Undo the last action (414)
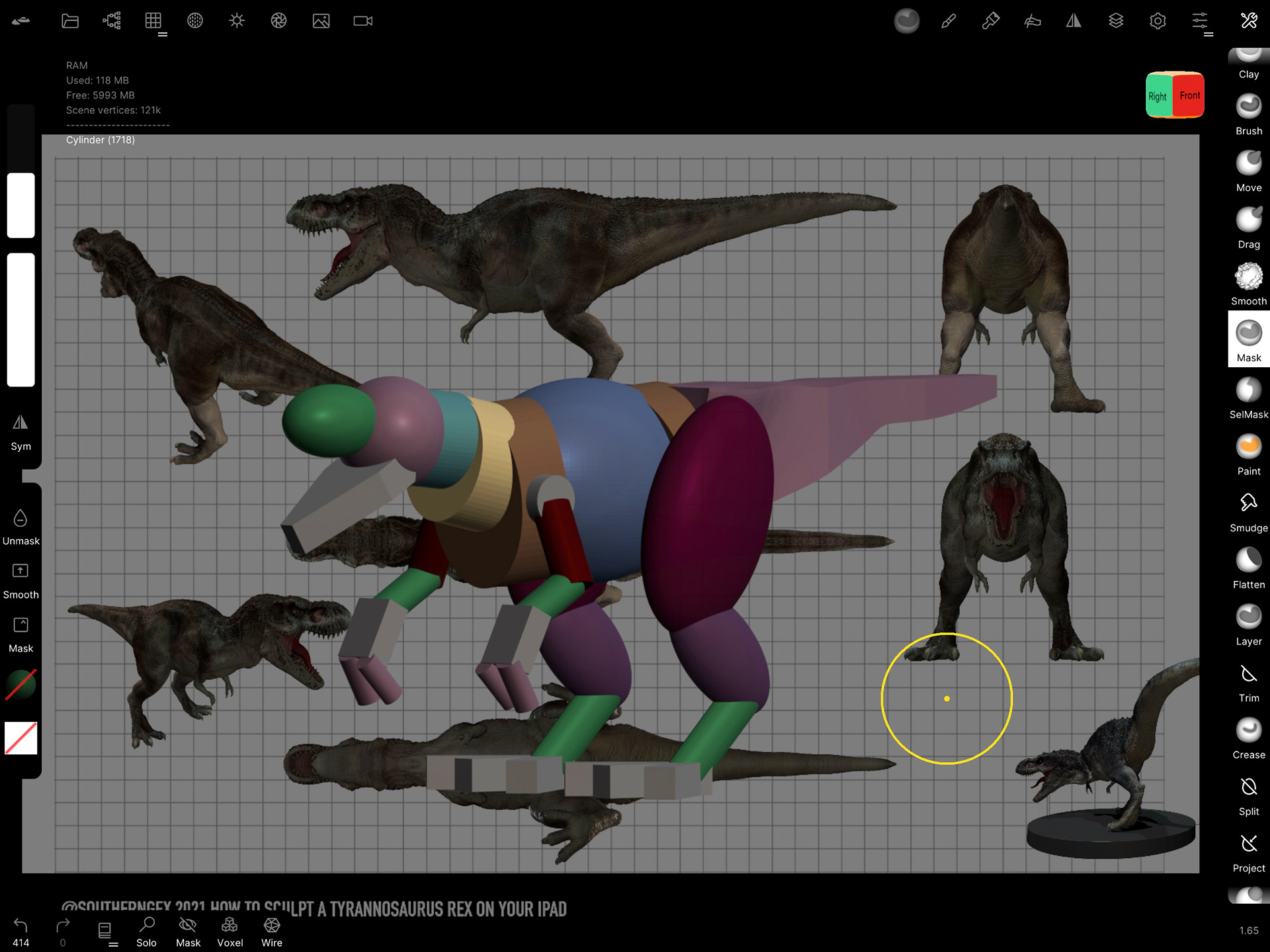Viewport: 1270px width, 952px height. 21,933
